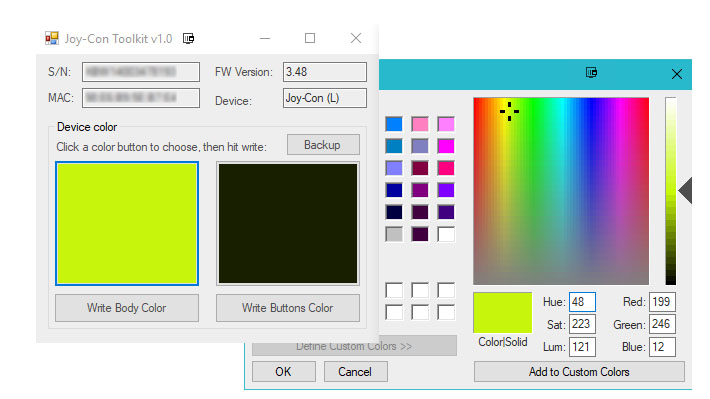Click Add to Custom Colors button
The height and width of the screenshot is (399, 710).
579,372
